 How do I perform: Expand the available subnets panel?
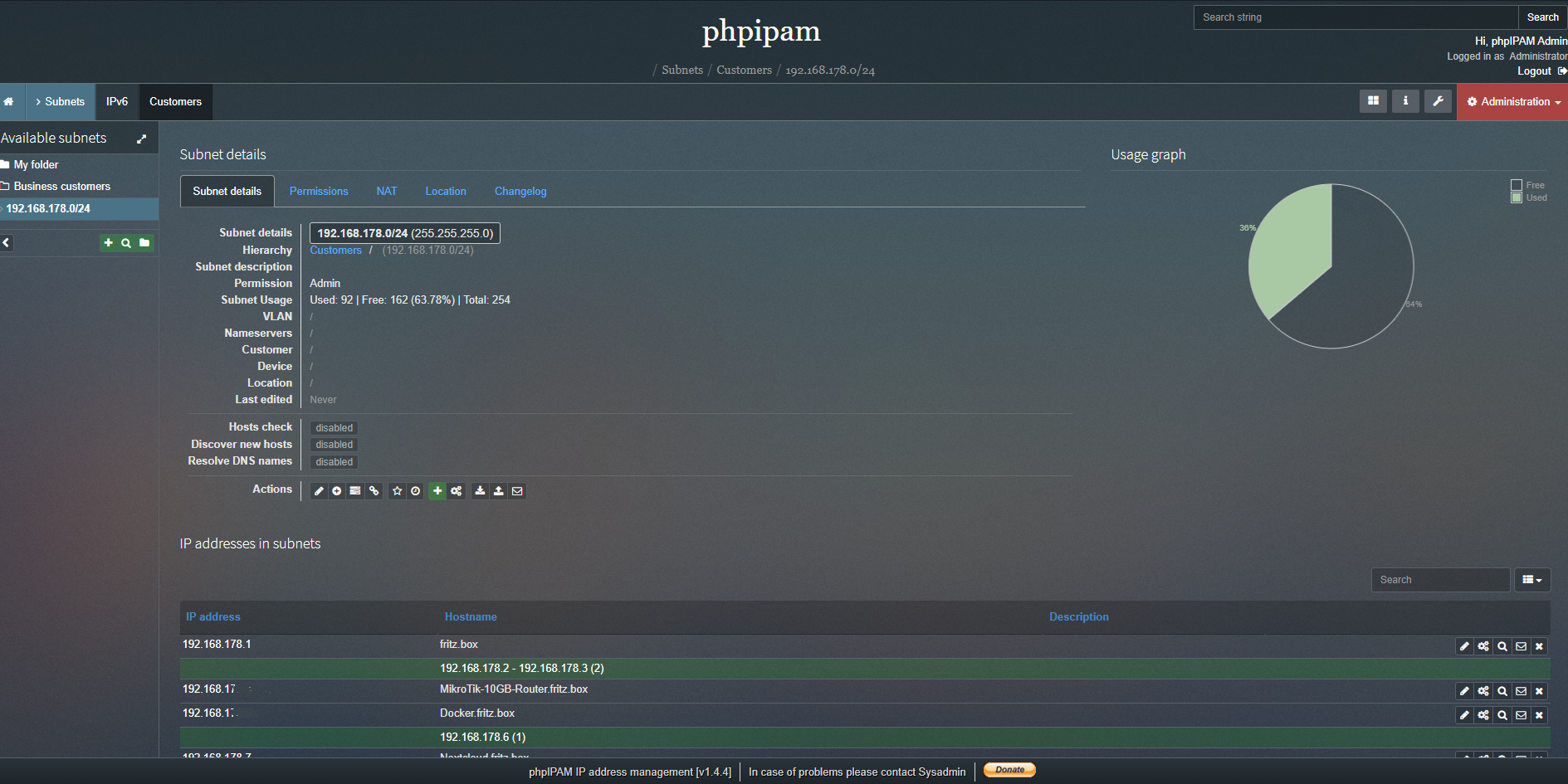pyautogui.click(x=141, y=139)
